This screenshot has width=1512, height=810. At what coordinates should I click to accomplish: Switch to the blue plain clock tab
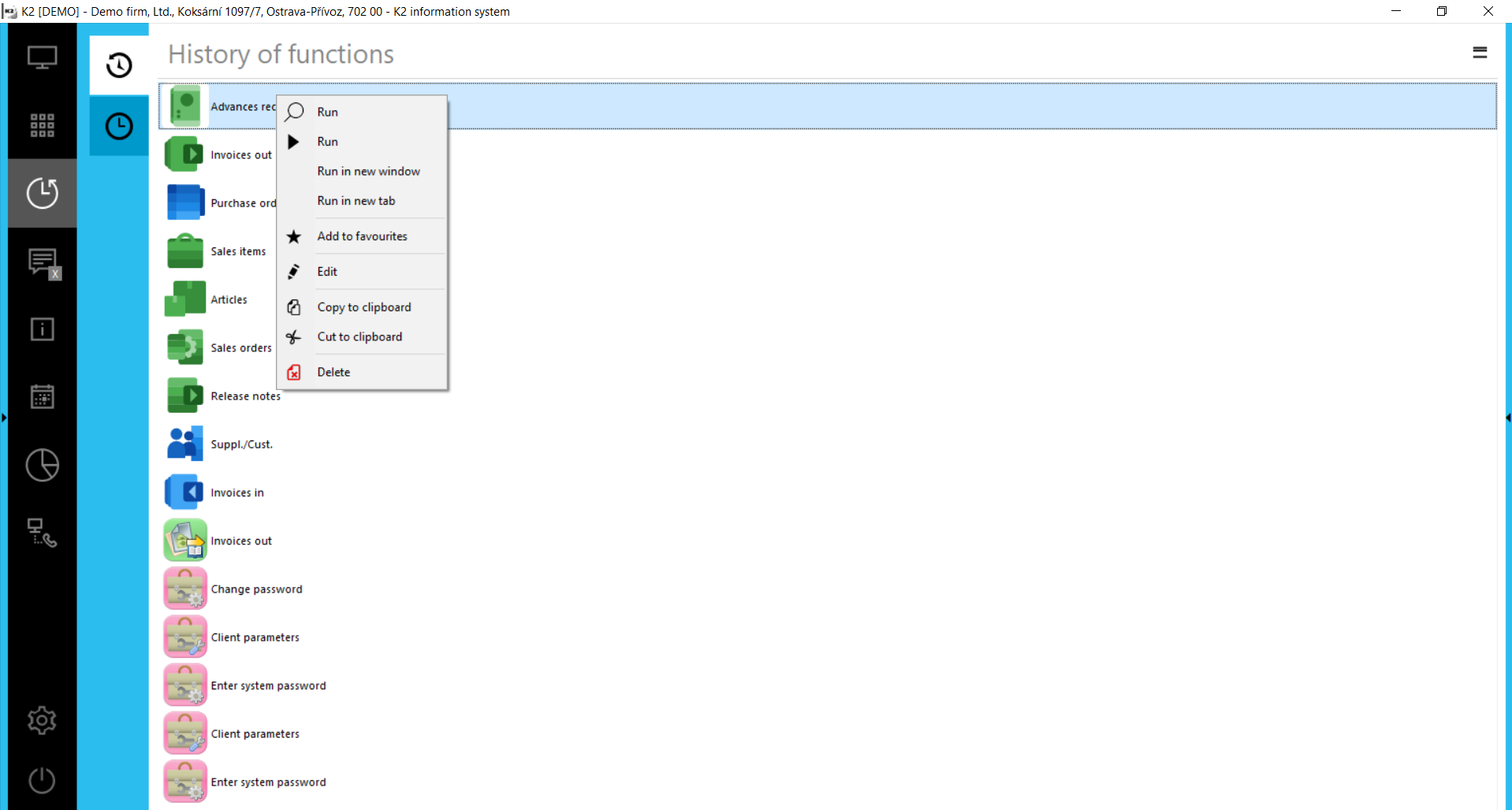[x=119, y=126]
